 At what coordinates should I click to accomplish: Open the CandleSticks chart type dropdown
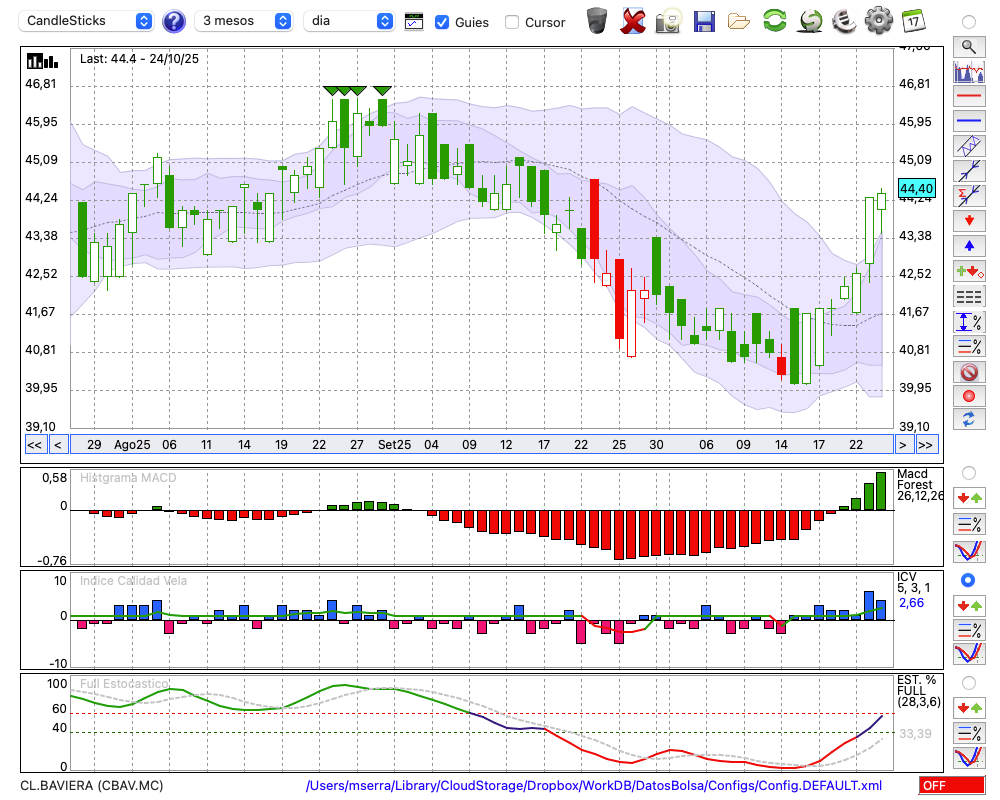click(86, 21)
